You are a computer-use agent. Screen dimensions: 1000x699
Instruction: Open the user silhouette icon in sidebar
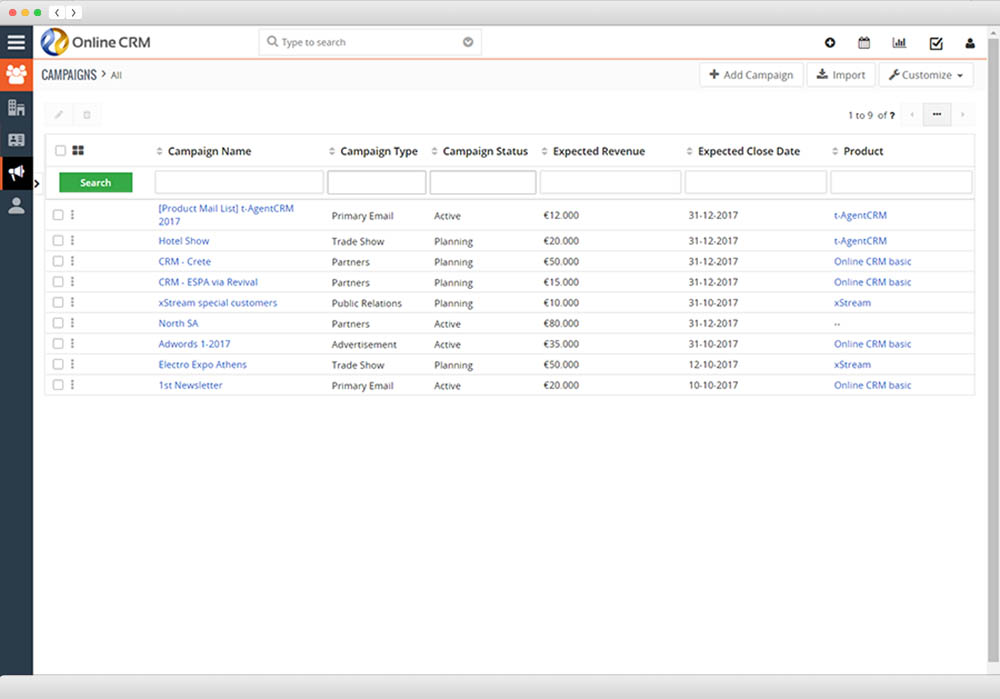coord(16,205)
